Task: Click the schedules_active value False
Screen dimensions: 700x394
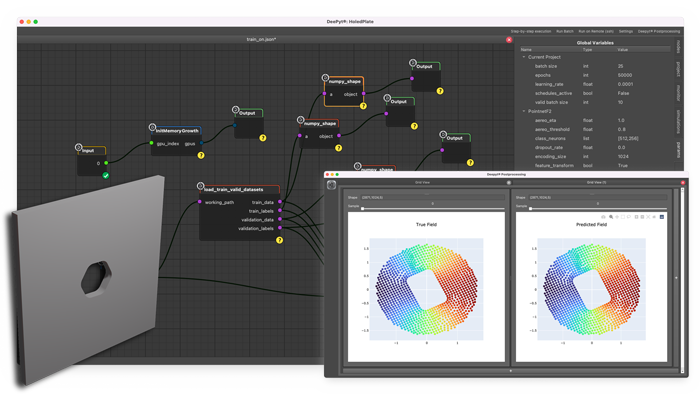Action: tap(624, 93)
